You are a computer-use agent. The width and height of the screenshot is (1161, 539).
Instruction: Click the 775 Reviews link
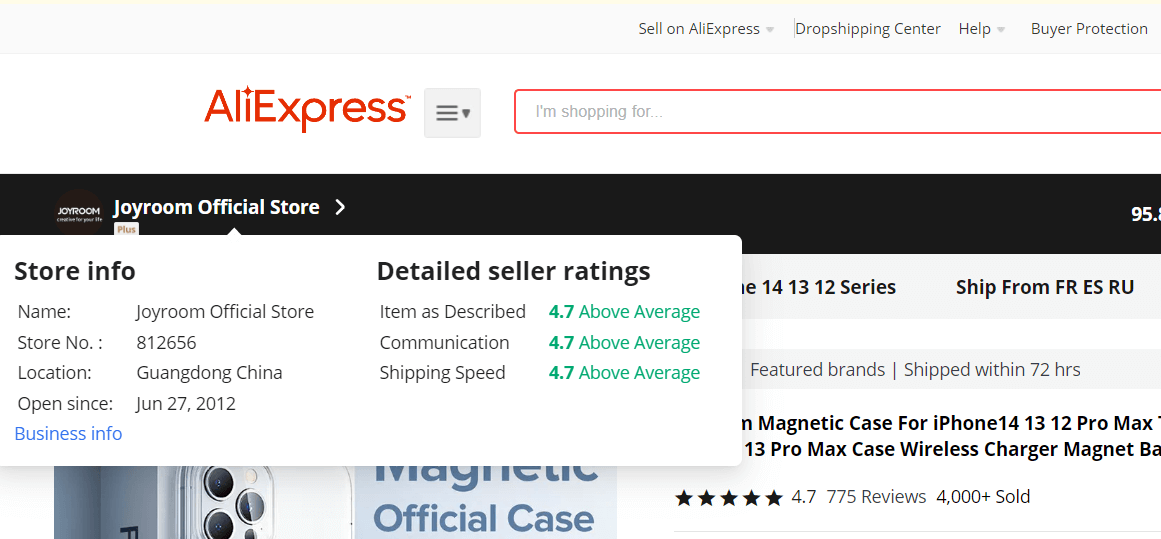pos(876,496)
